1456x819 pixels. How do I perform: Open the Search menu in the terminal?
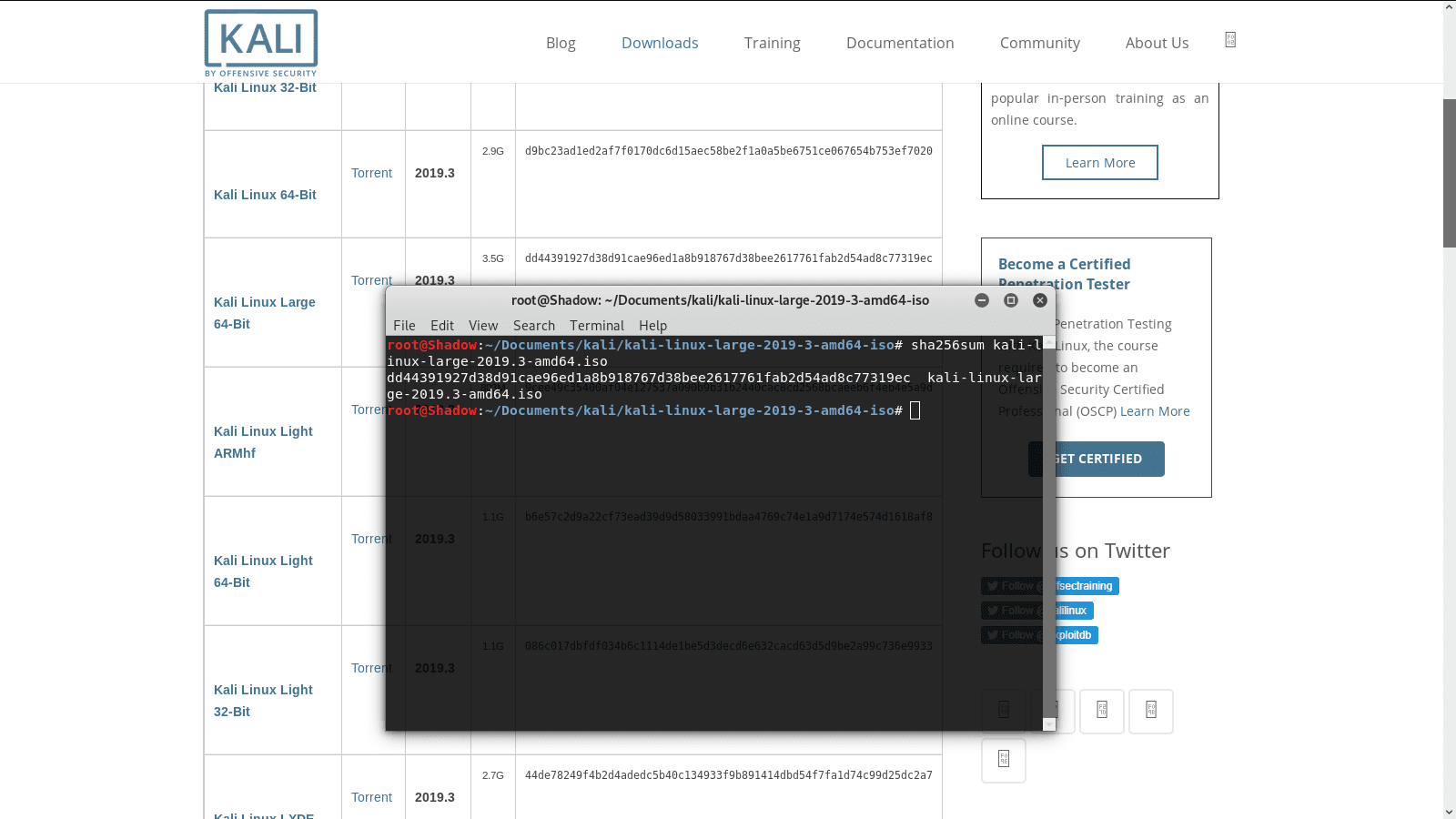534,326
